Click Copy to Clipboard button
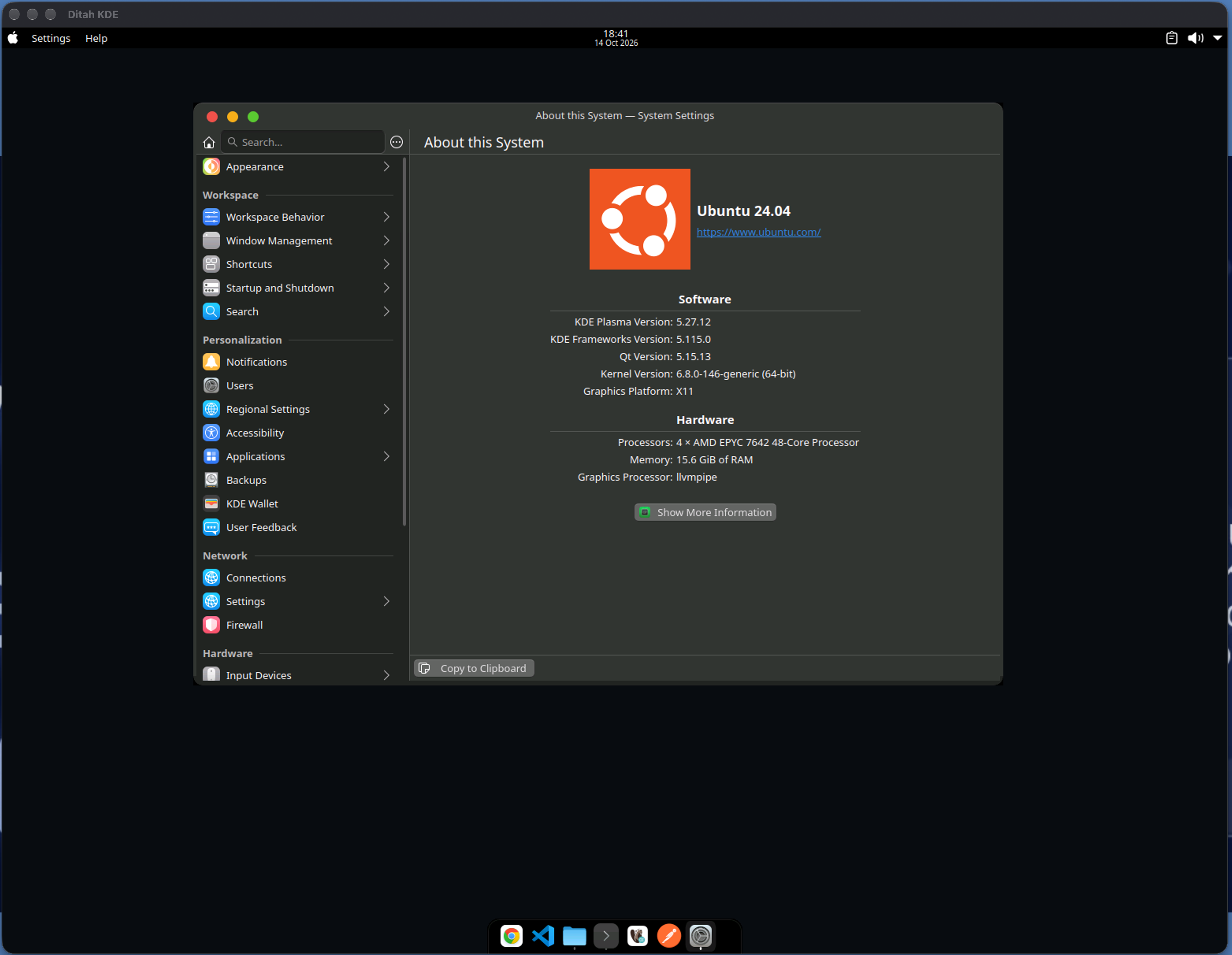This screenshot has width=1232, height=955. (474, 669)
